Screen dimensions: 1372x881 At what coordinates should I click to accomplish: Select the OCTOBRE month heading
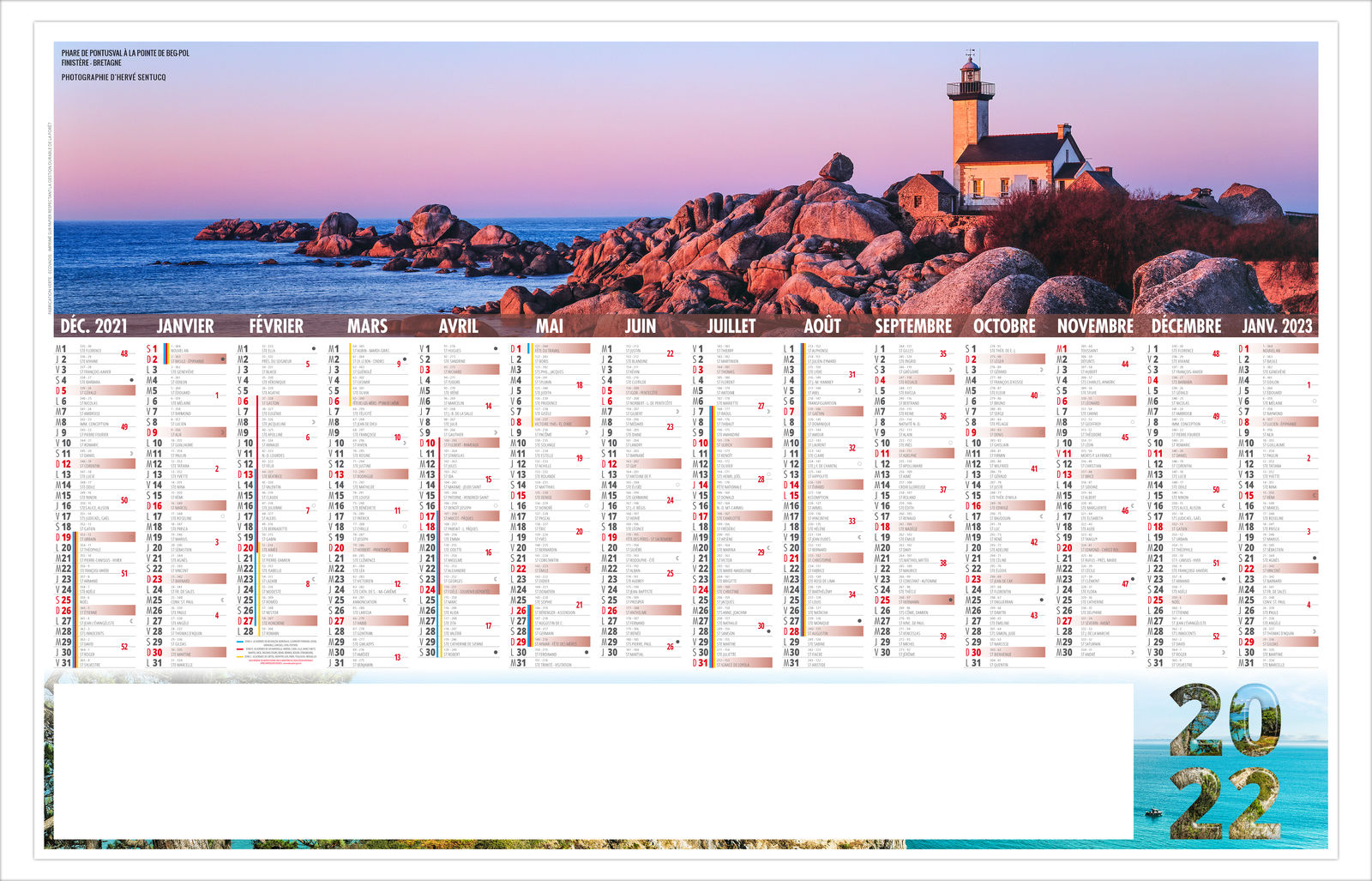[1006, 326]
